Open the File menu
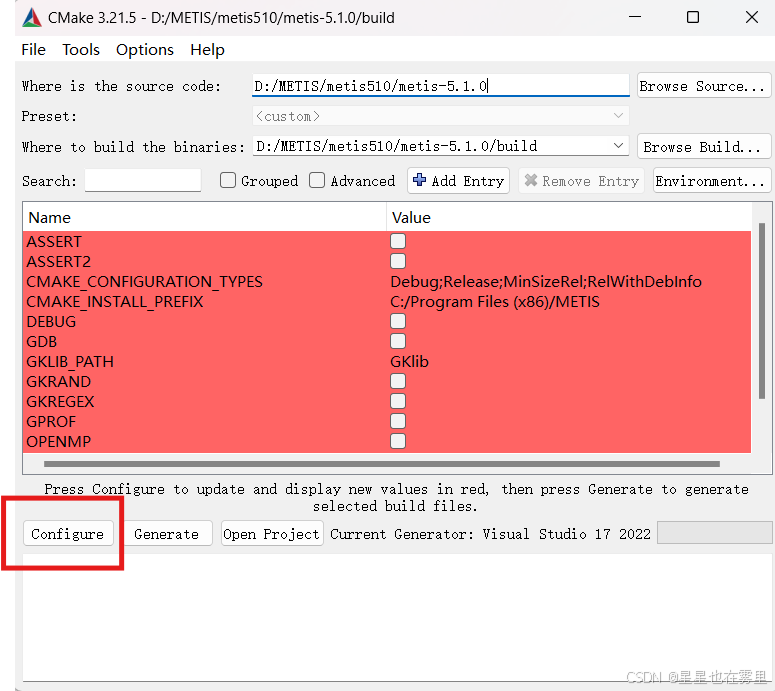775x691 pixels. (x=33, y=50)
